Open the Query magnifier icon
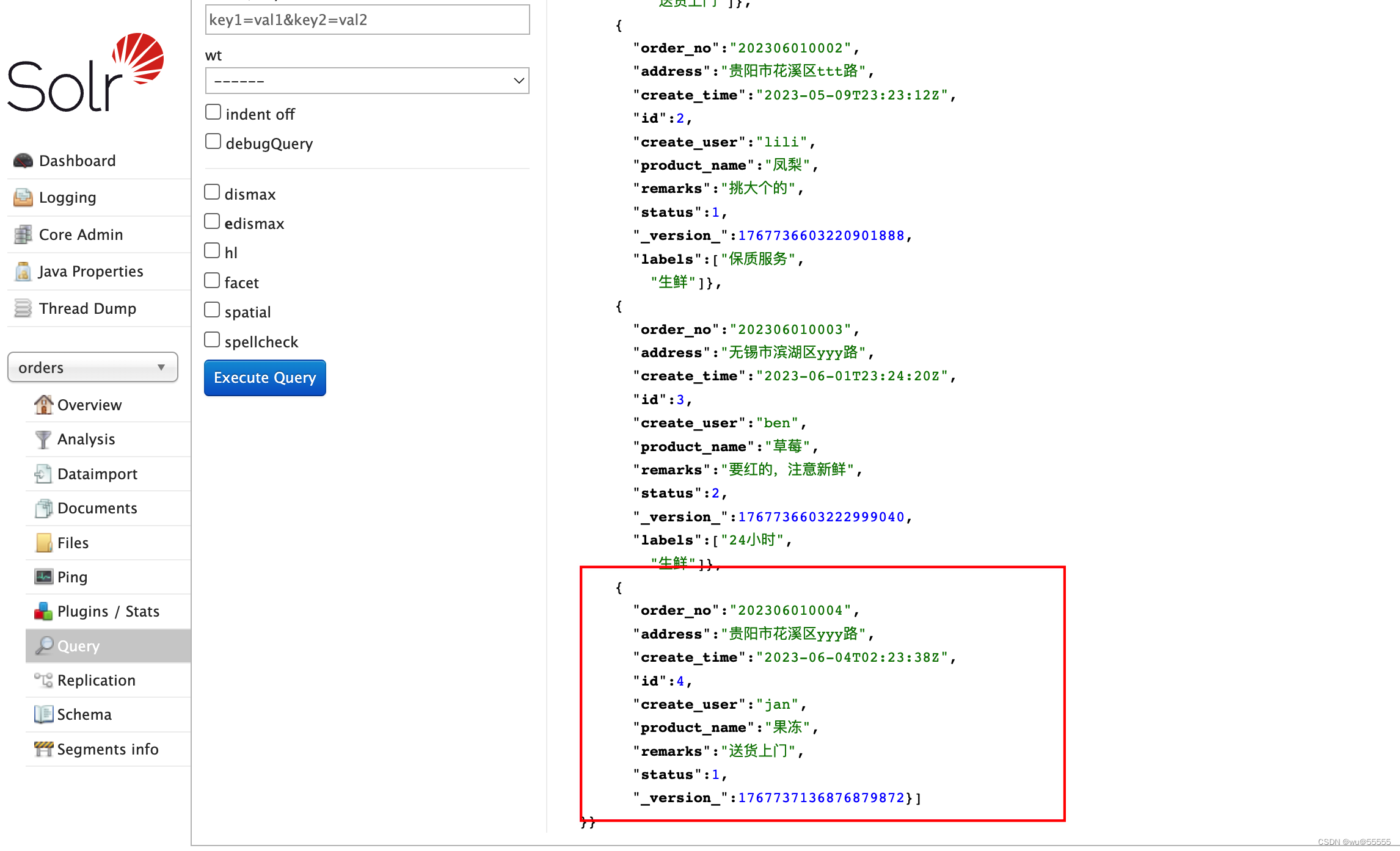The width and height of the screenshot is (1400, 851). point(43,646)
